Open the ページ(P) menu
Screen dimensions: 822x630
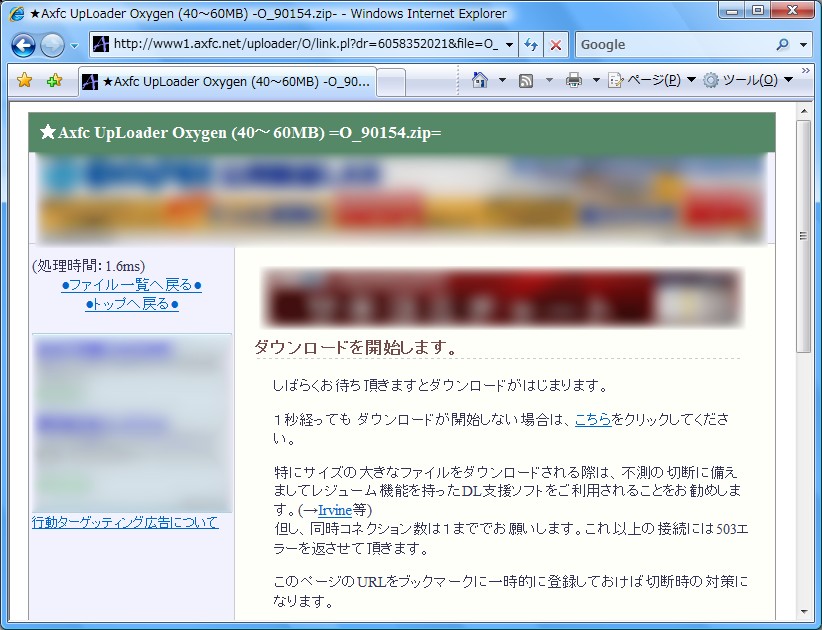pos(651,80)
